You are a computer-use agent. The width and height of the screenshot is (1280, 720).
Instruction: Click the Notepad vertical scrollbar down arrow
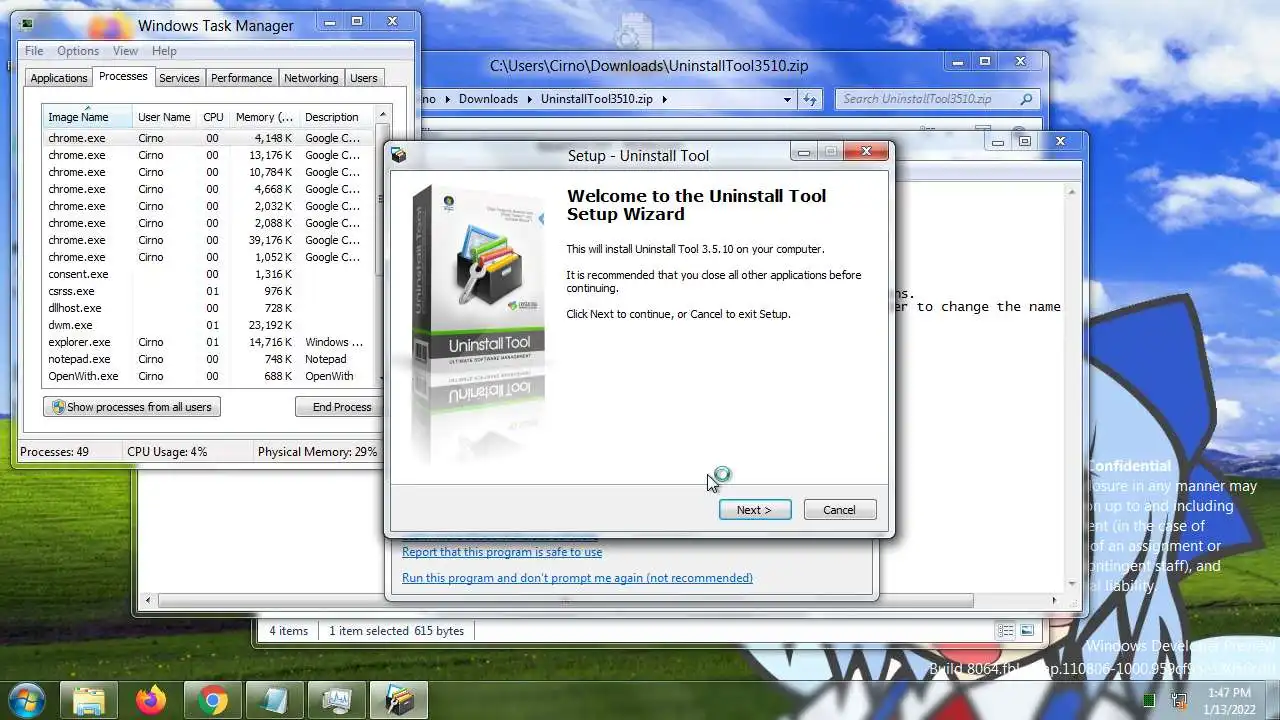click(1073, 583)
